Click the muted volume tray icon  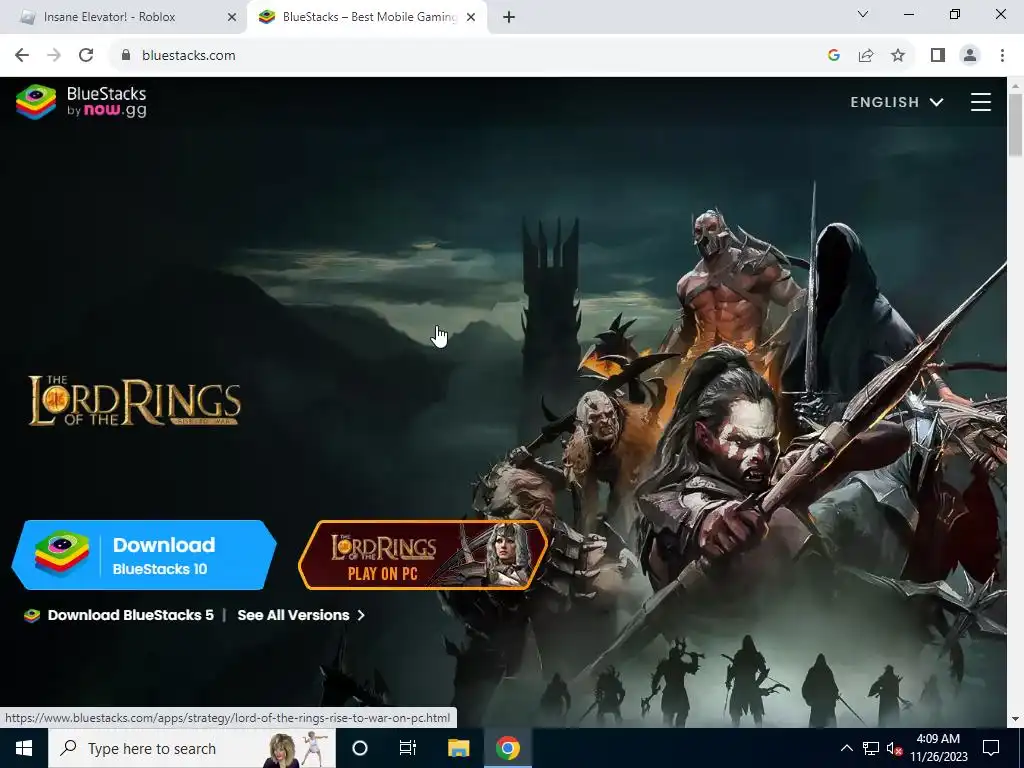(x=894, y=748)
